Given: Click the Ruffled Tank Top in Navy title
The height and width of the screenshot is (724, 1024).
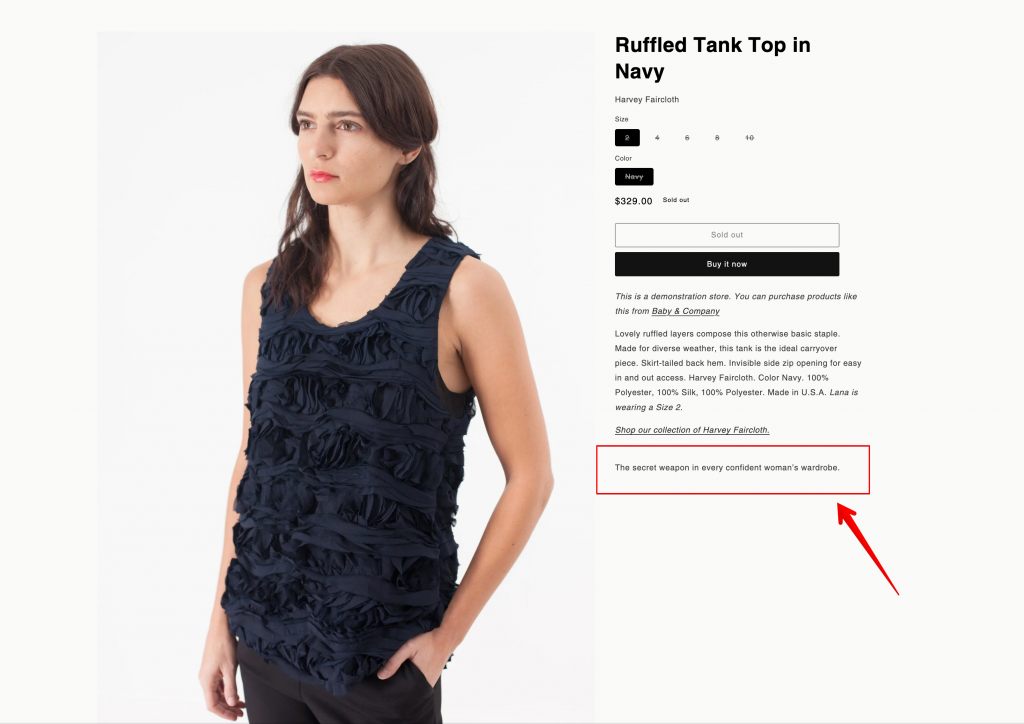Looking at the screenshot, I should coord(712,58).
